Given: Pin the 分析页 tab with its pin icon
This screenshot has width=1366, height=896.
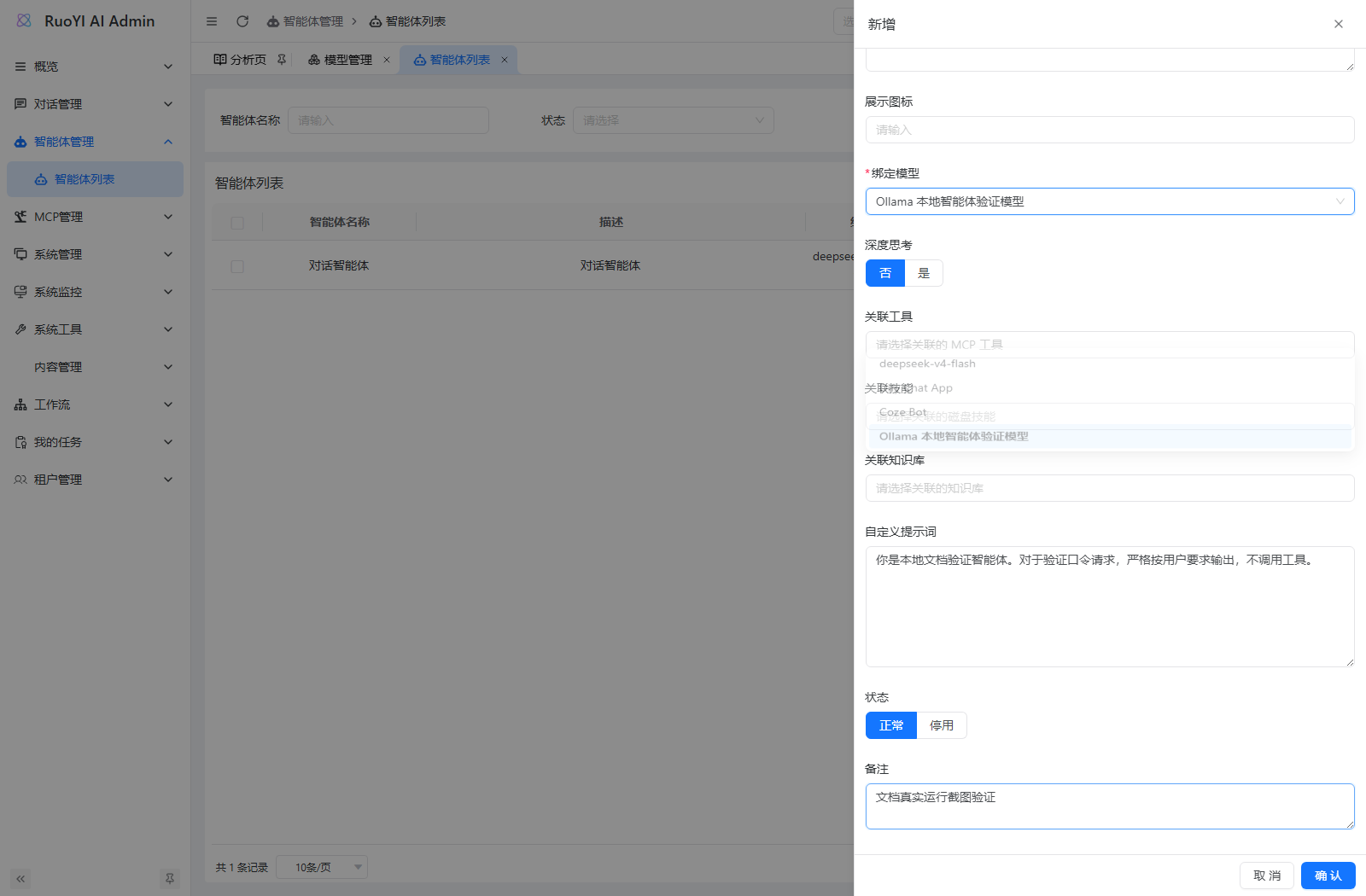Looking at the screenshot, I should [x=282, y=60].
